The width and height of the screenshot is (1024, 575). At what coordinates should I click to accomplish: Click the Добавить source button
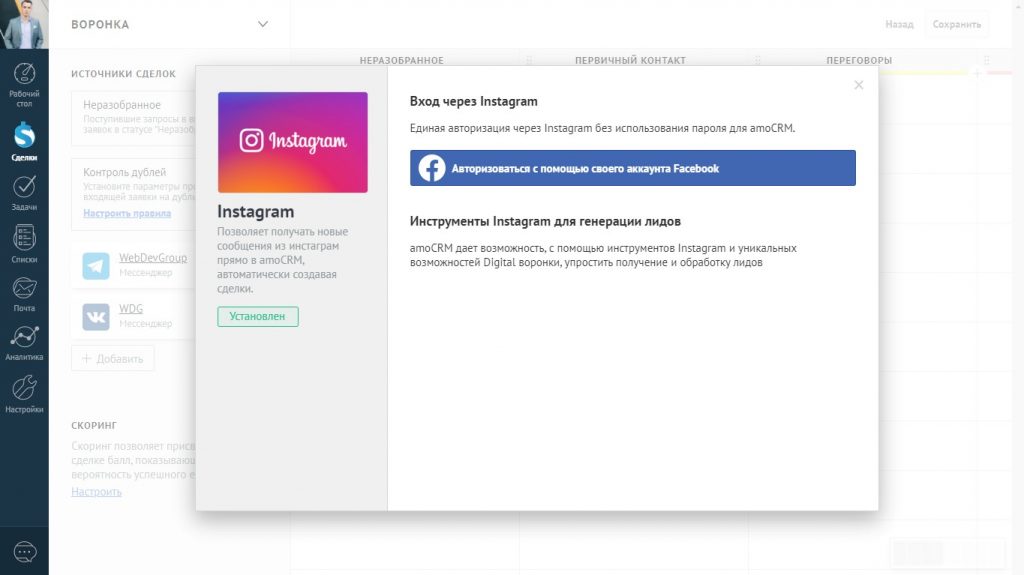tap(112, 359)
